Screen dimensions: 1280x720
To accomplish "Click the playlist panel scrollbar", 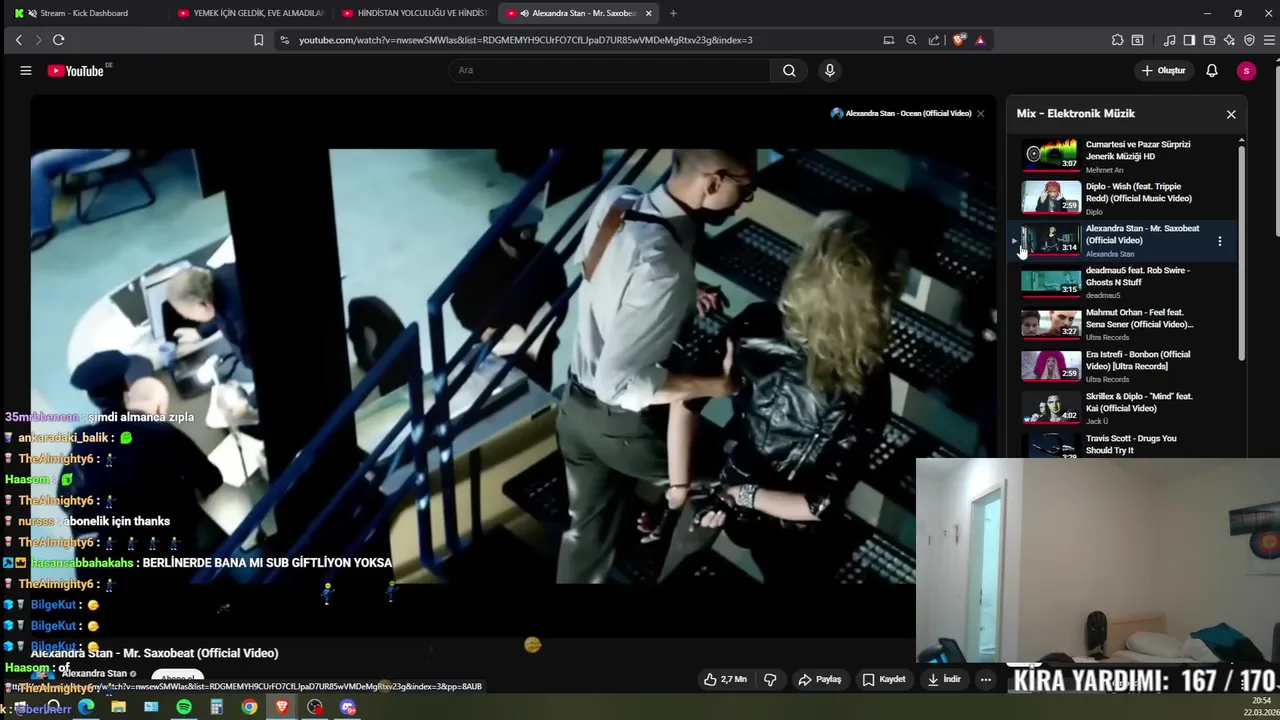I will 1242,254.
